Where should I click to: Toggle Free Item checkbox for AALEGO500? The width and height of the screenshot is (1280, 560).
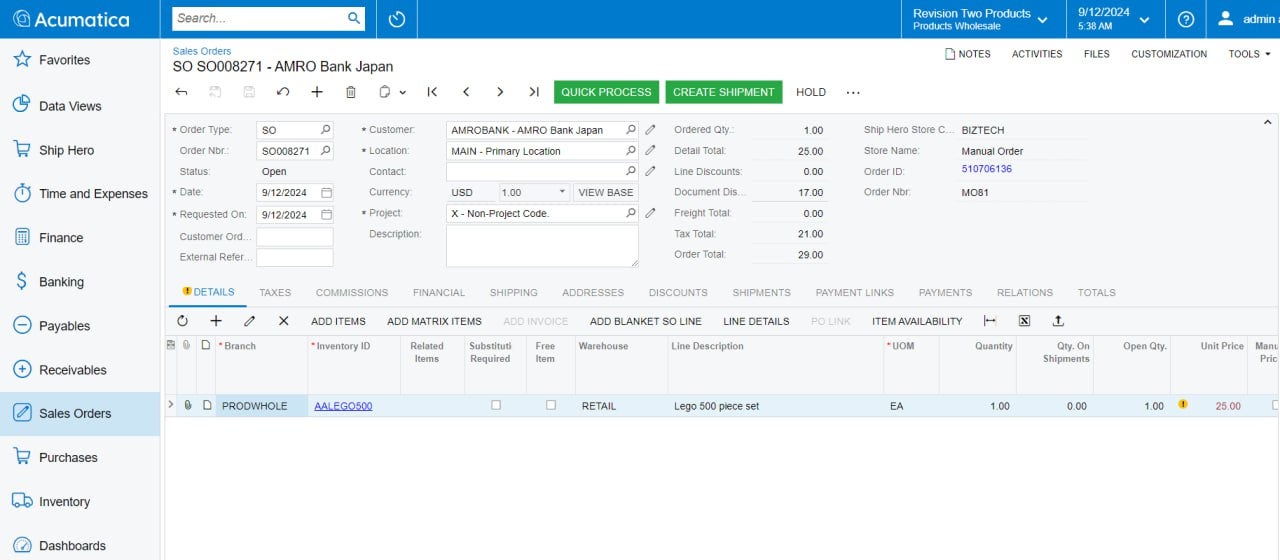click(551, 405)
